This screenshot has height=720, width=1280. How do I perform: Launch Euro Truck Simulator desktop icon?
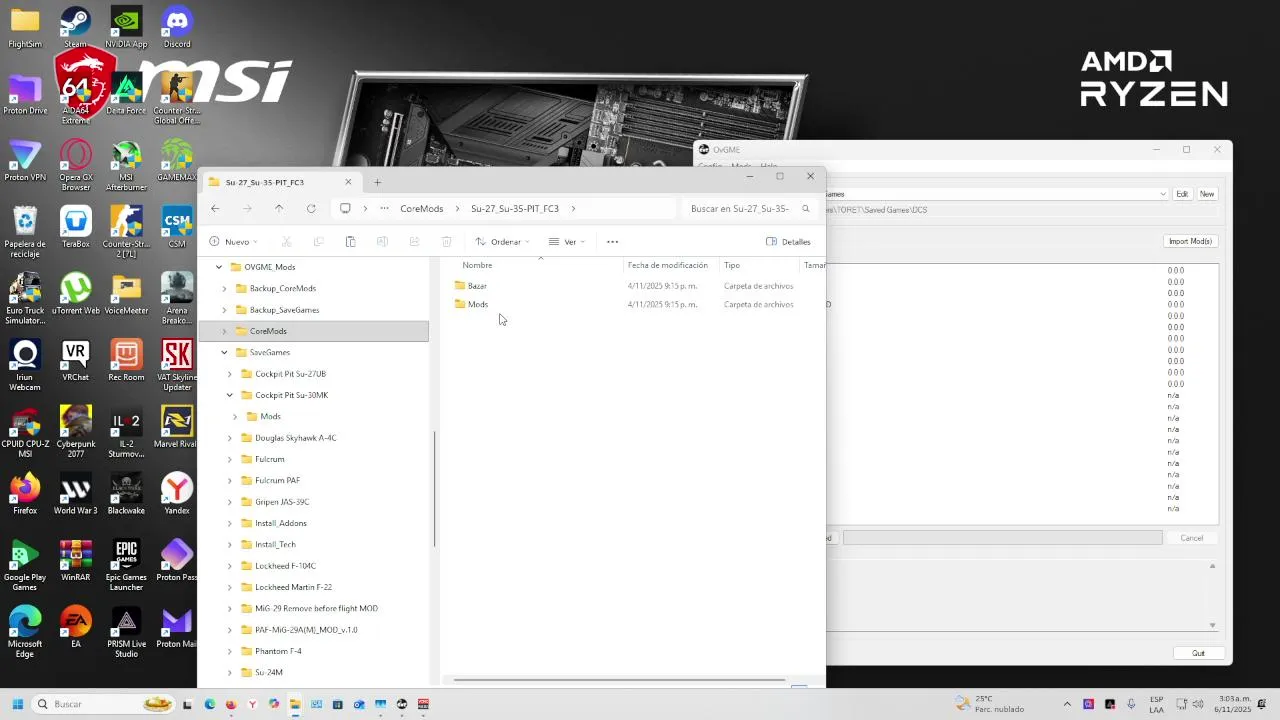pos(25,299)
